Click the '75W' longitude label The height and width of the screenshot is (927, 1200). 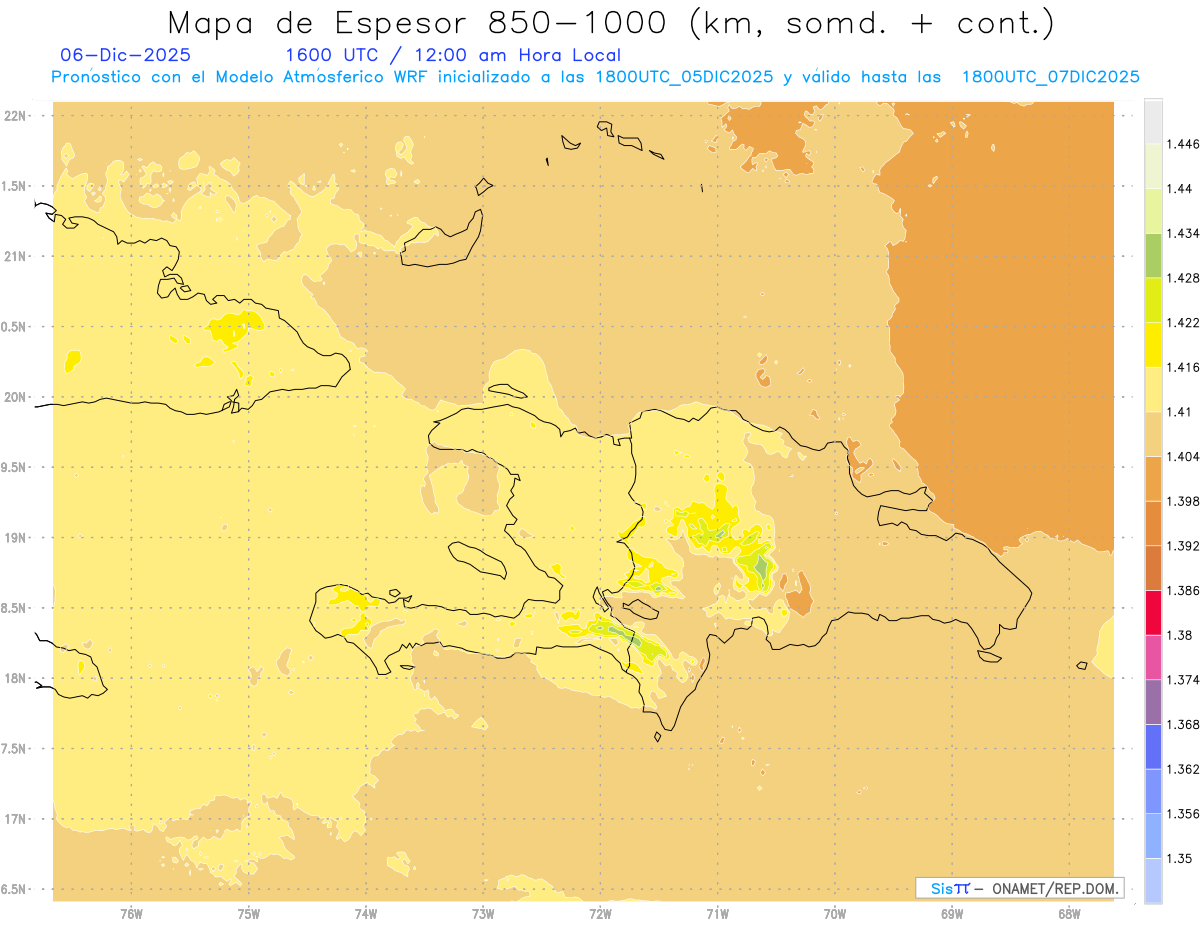(249, 913)
